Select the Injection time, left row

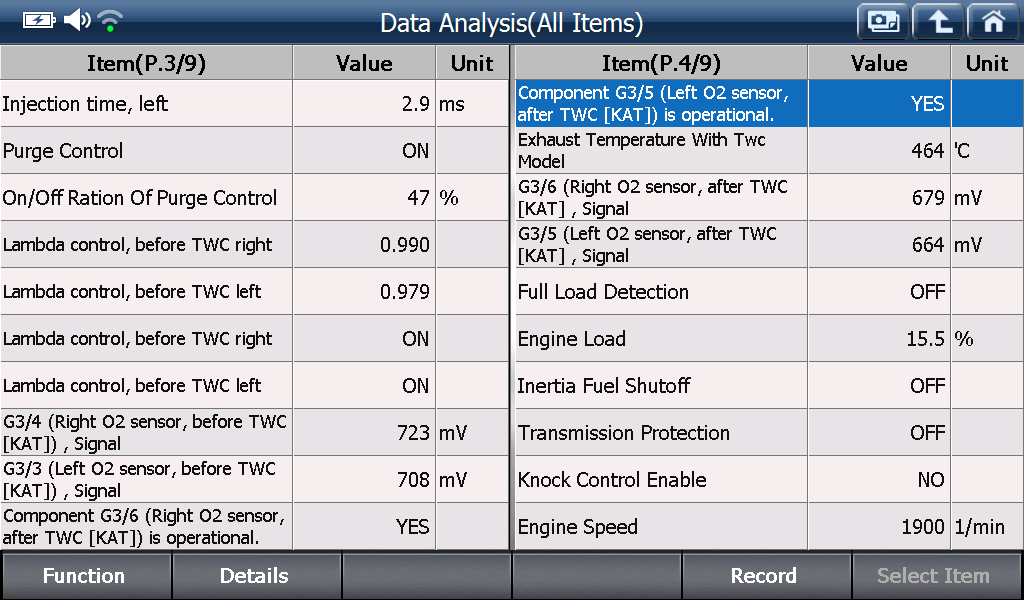[255, 103]
